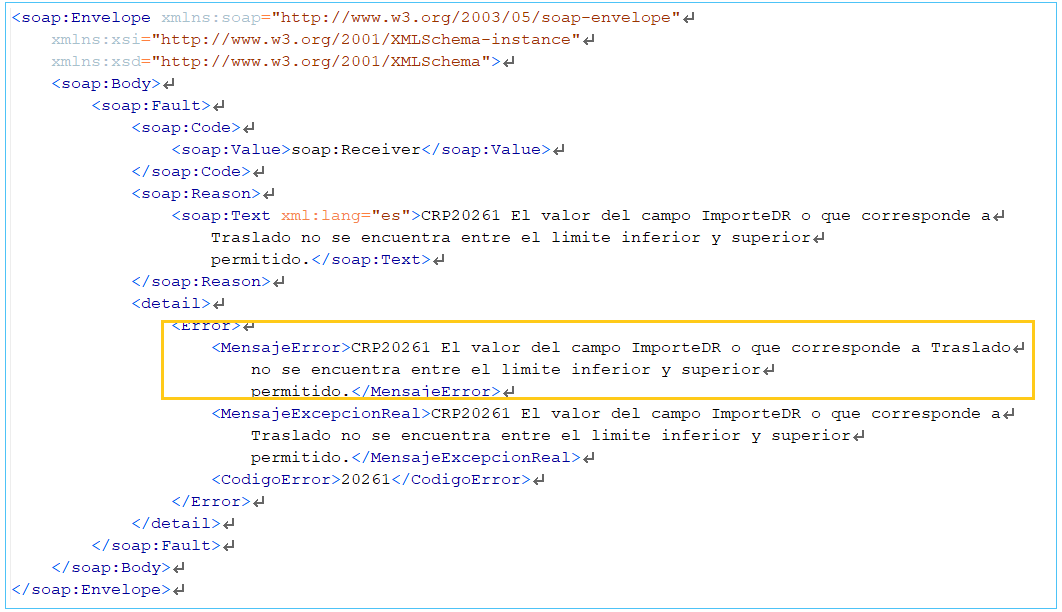Click the opening MensajeExcepcionReal tag
The image size is (1062, 612).
click(x=320, y=414)
